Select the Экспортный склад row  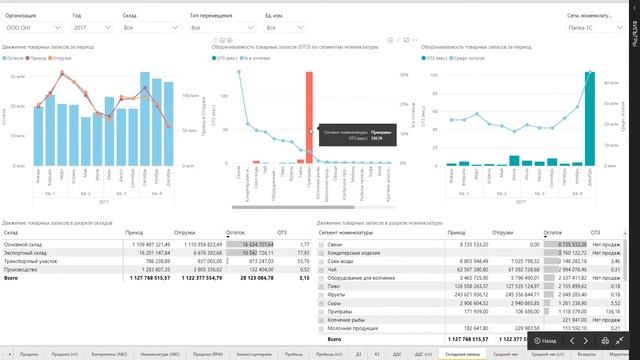pyautogui.click(x=156, y=253)
